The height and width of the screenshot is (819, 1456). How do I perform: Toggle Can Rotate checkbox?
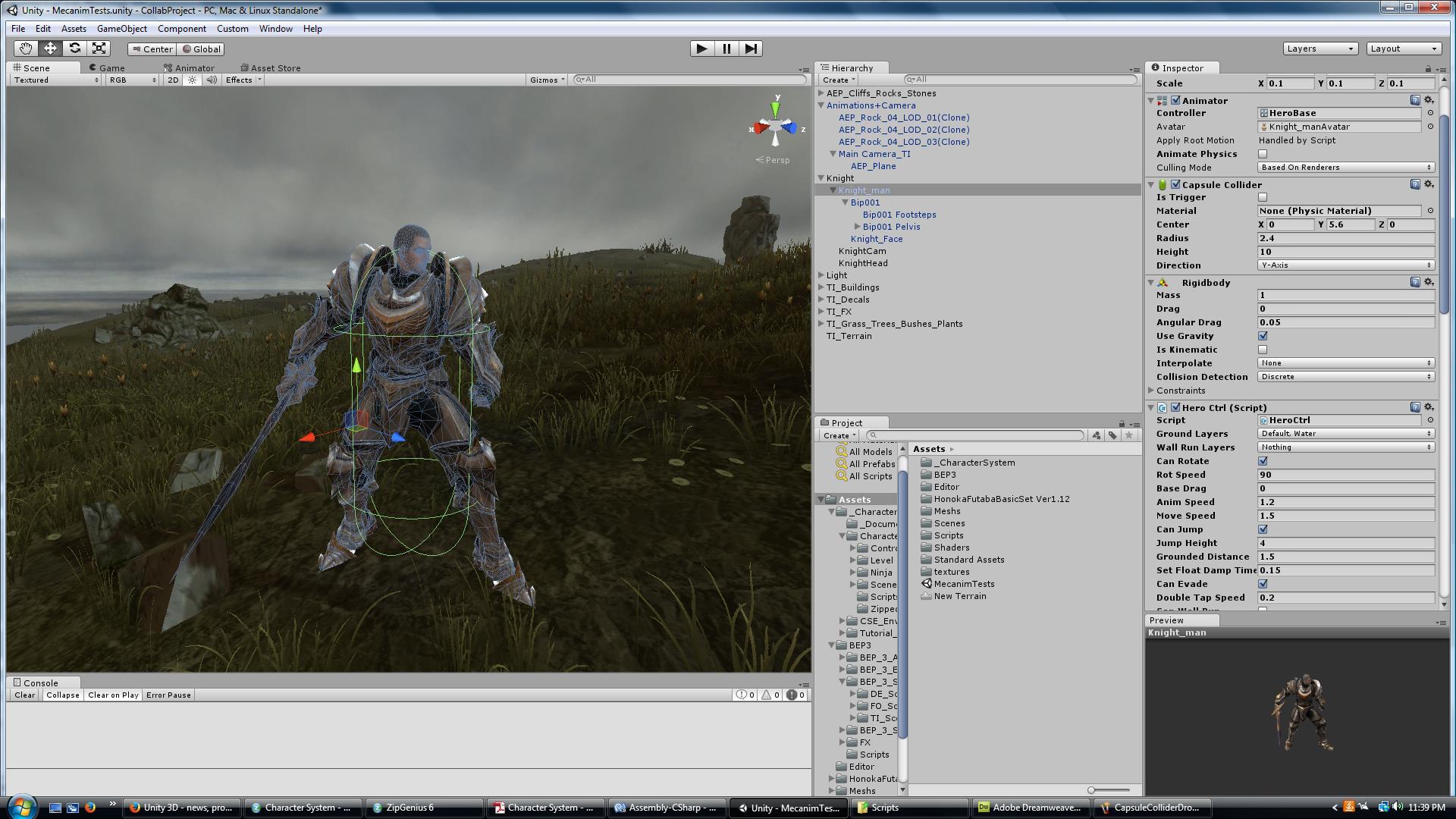(1263, 461)
